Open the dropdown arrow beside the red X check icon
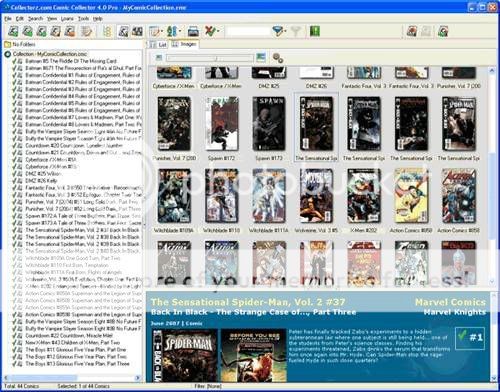The width and height of the screenshot is (500, 392). (x=218, y=32)
